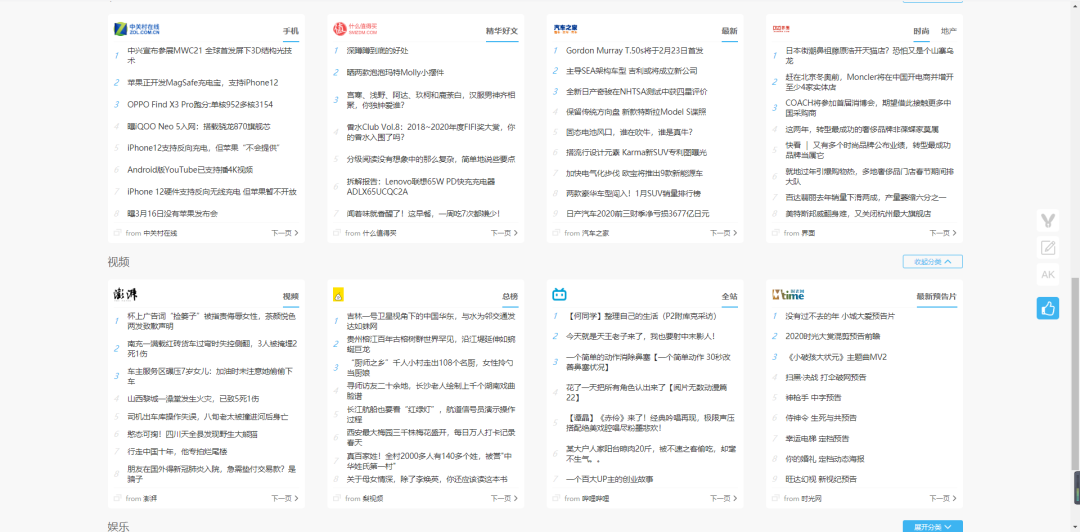Viewport: 1080px width, 532px height.
Task: Select the 视频 tab on 澎湃 card
Action: click(x=291, y=297)
